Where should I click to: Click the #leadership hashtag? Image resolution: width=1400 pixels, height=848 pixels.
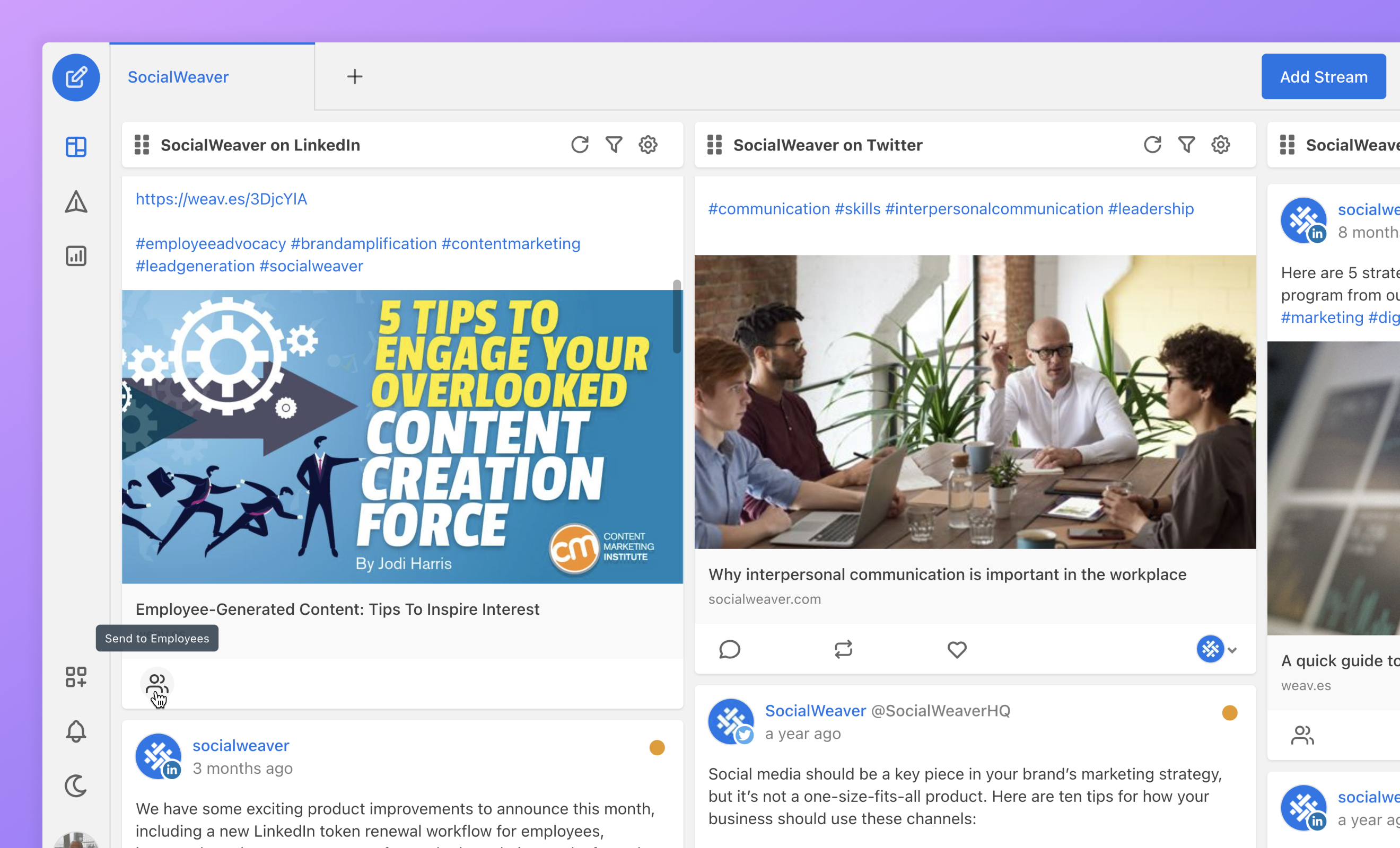pos(1151,209)
